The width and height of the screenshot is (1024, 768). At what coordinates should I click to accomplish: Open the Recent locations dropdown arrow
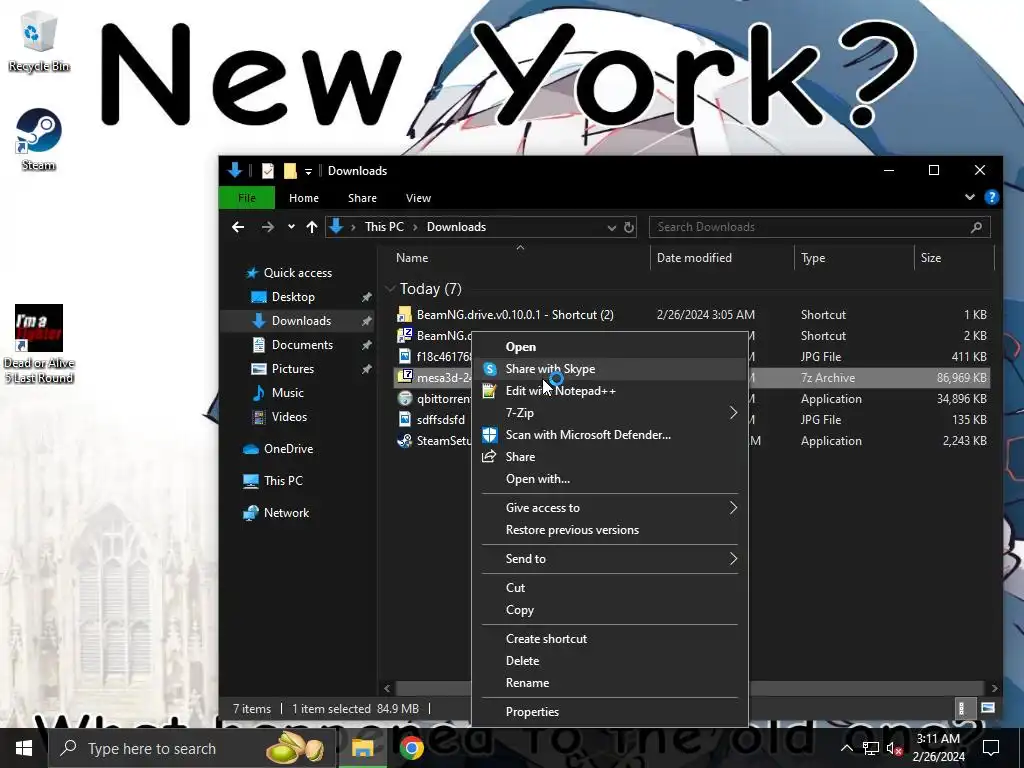[291, 227]
